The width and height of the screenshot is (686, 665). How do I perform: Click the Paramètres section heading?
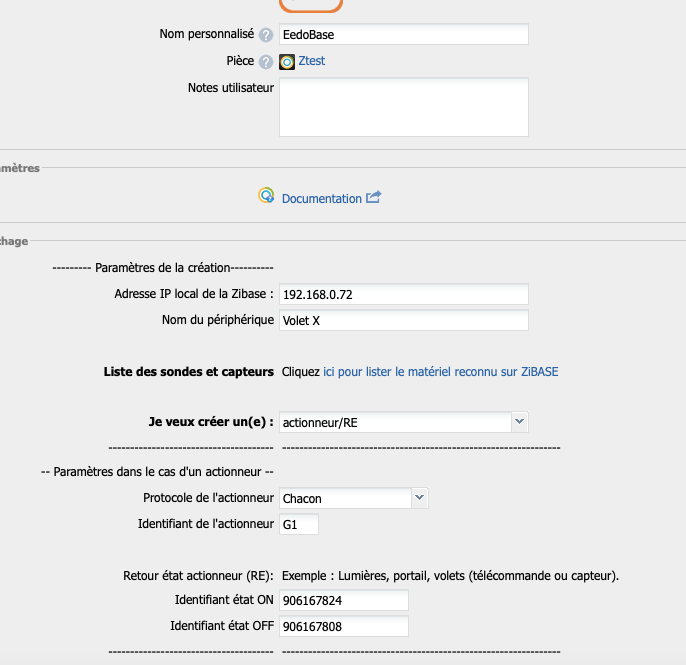[20, 168]
